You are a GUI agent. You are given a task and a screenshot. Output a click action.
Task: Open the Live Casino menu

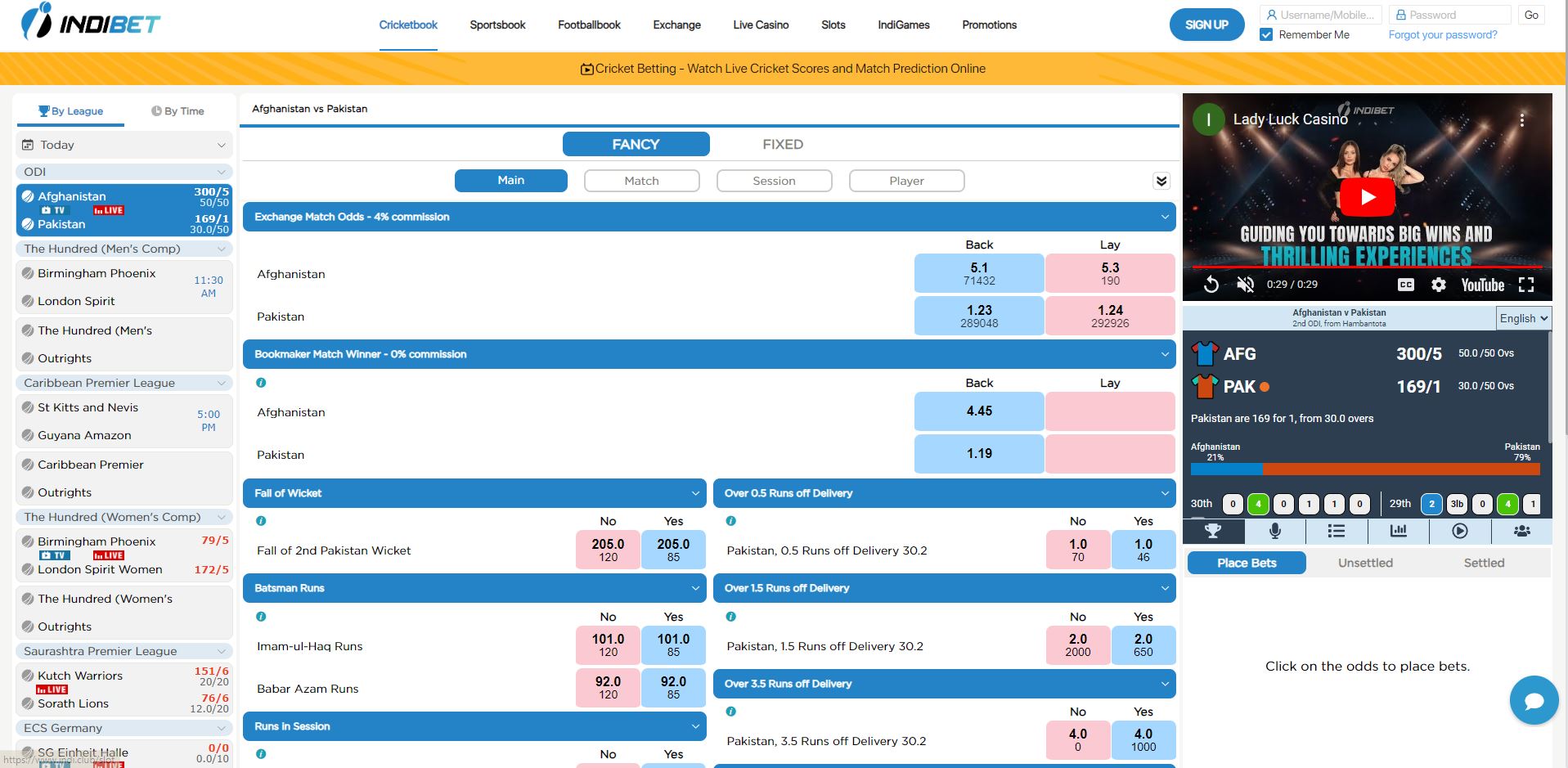click(x=761, y=25)
